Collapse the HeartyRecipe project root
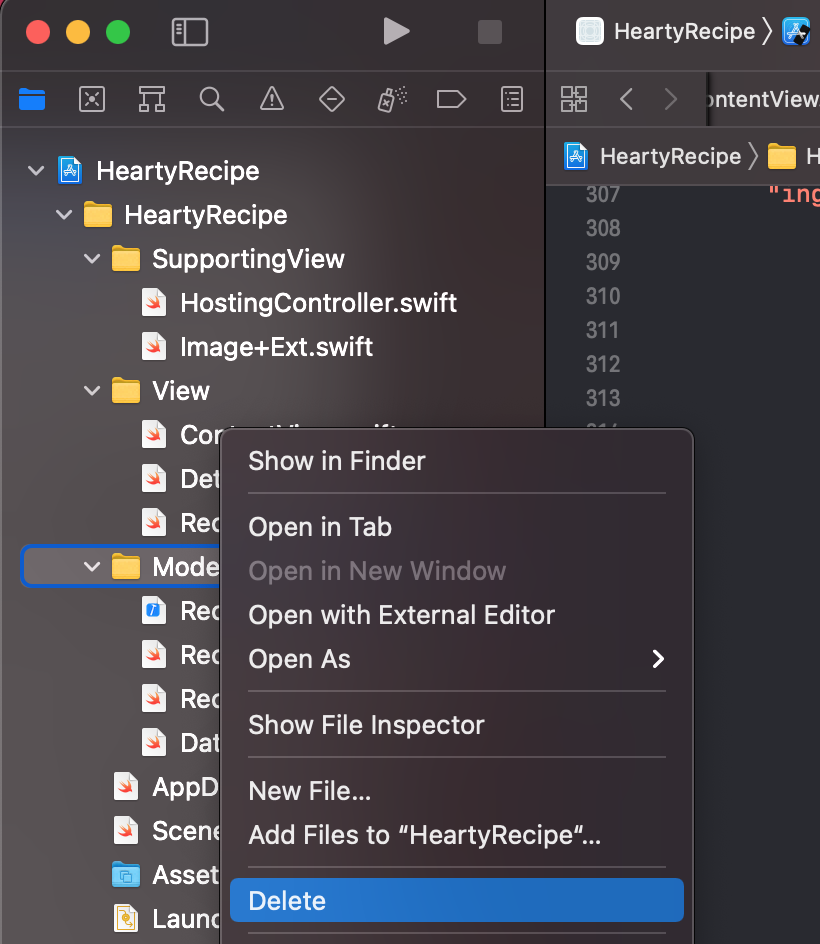Image resolution: width=820 pixels, height=944 pixels. (x=36, y=171)
